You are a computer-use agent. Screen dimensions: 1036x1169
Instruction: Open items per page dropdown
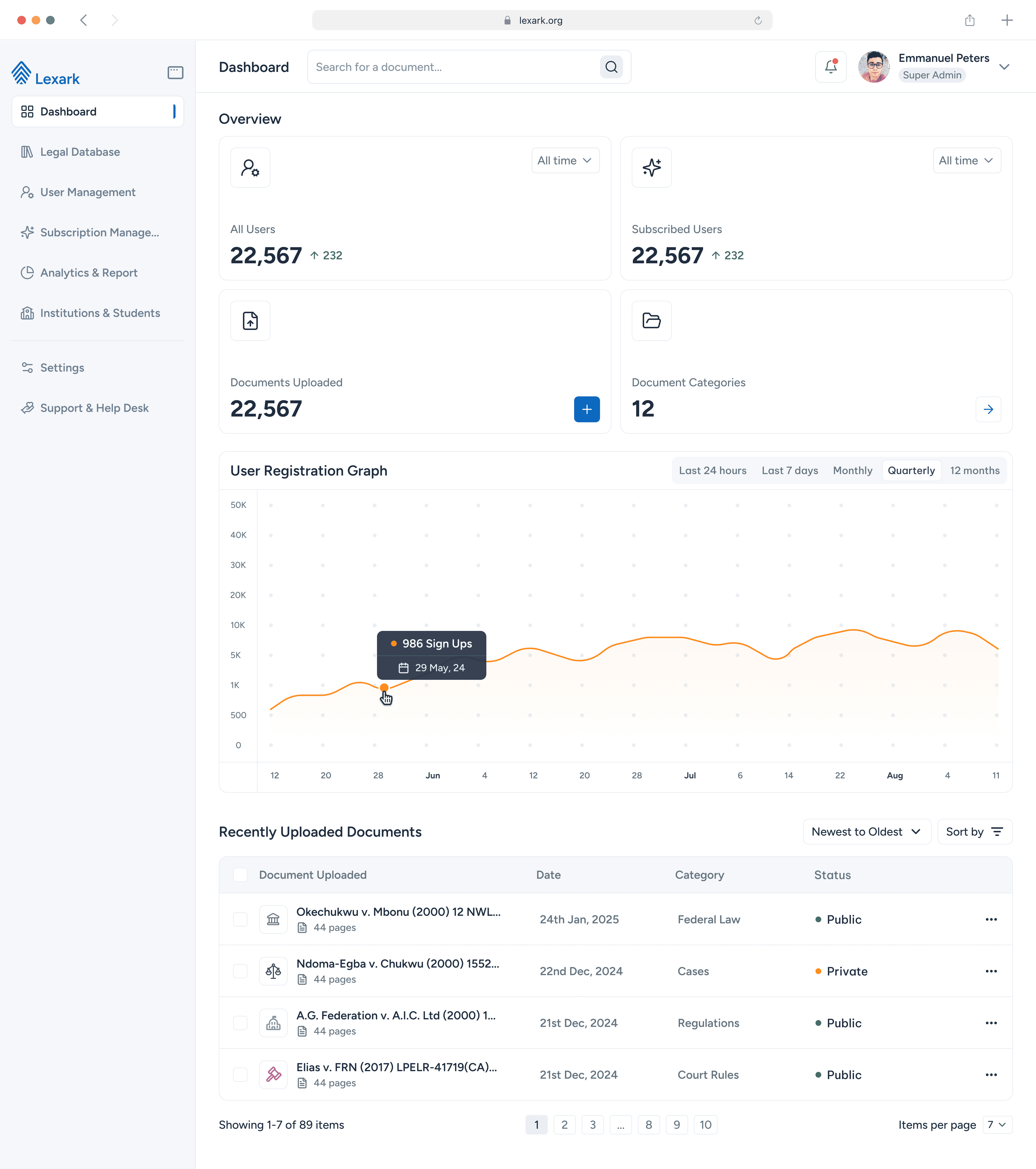pos(997,1125)
